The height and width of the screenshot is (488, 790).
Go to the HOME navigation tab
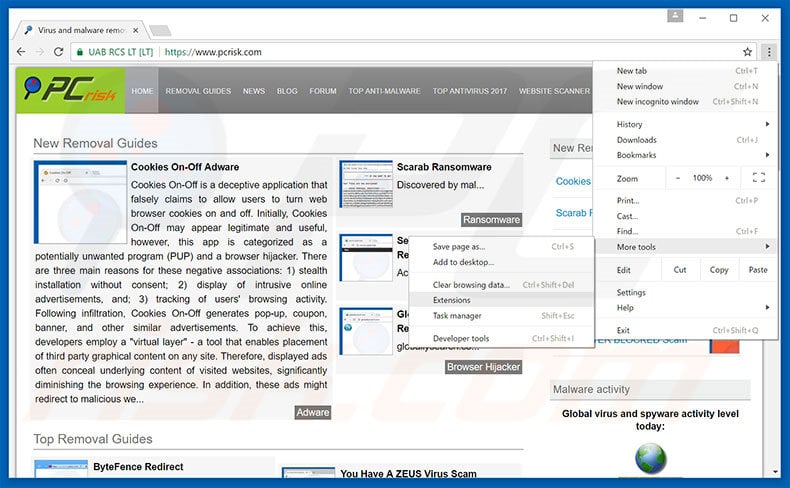pos(142,91)
